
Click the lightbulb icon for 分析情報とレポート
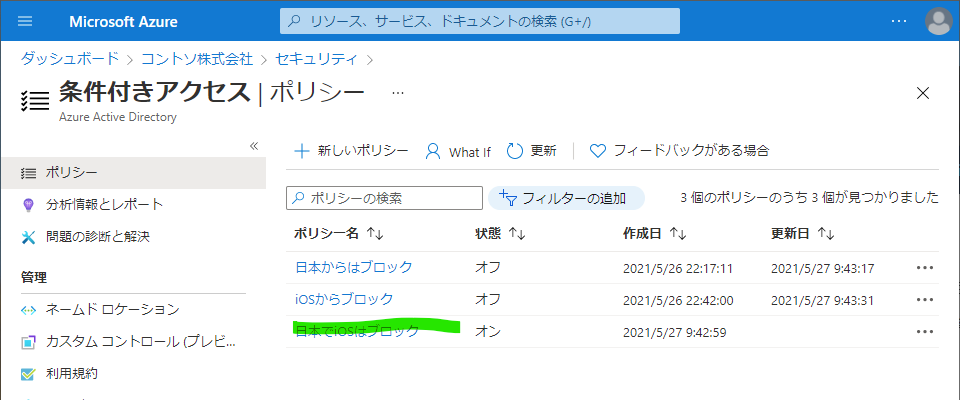click(28, 205)
